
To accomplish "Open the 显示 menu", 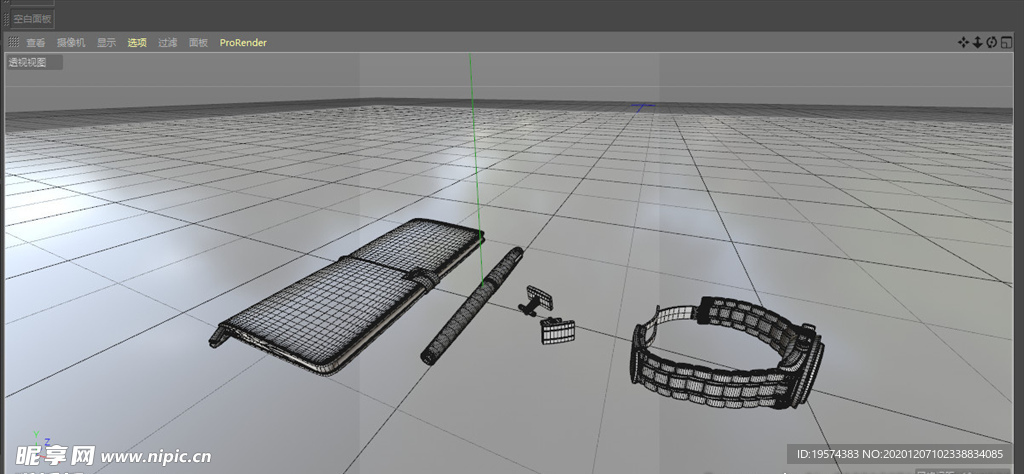I will coord(106,42).
